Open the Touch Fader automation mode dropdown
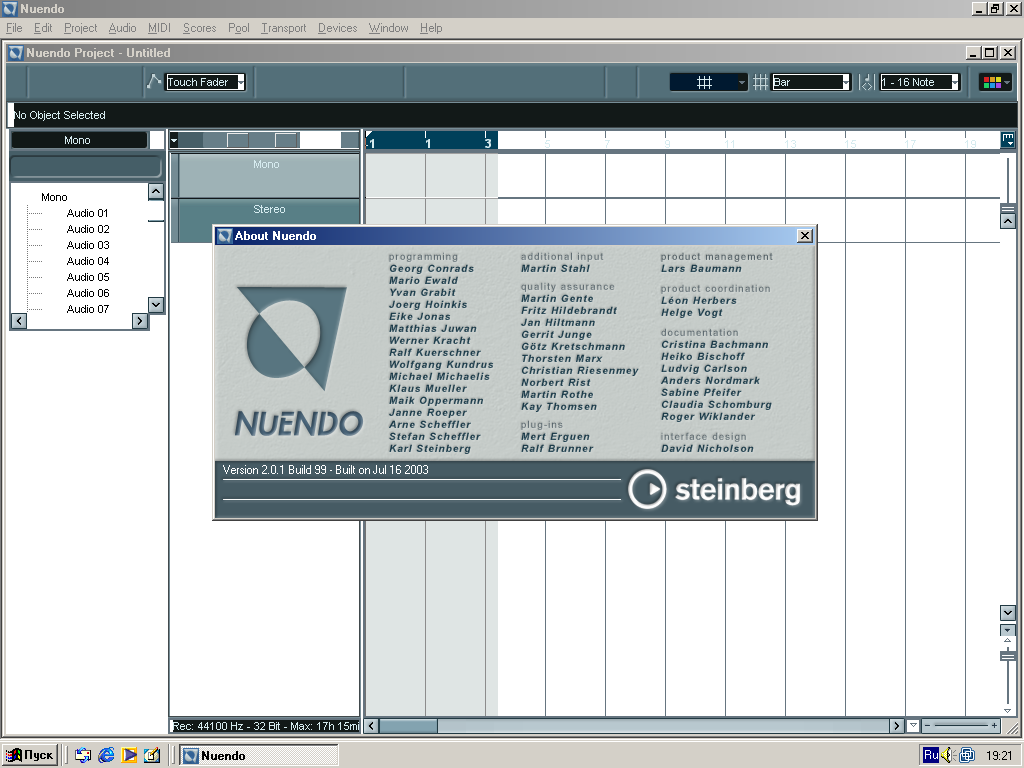The height and width of the screenshot is (768, 1024). pyautogui.click(x=205, y=82)
